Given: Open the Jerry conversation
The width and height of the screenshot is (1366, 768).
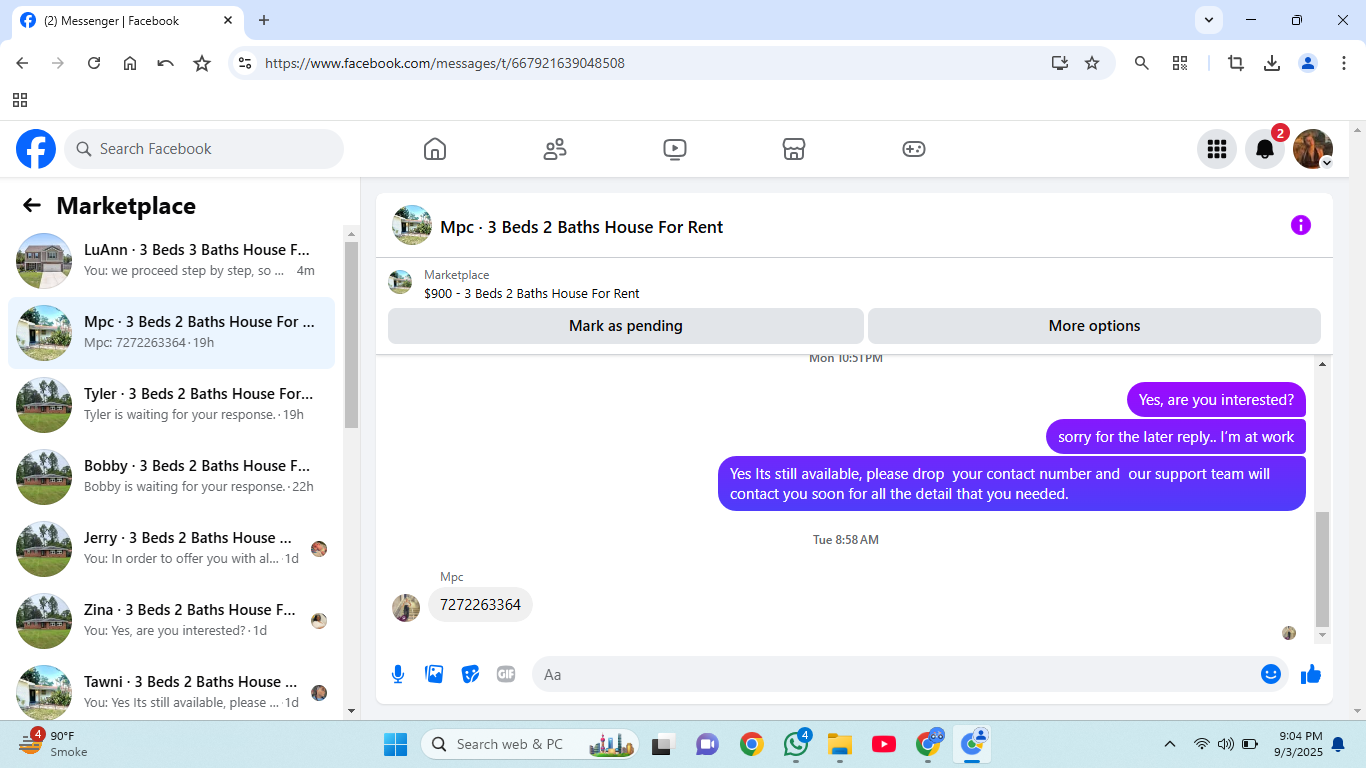Looking at the screenshot, I should tap(172, 549).
